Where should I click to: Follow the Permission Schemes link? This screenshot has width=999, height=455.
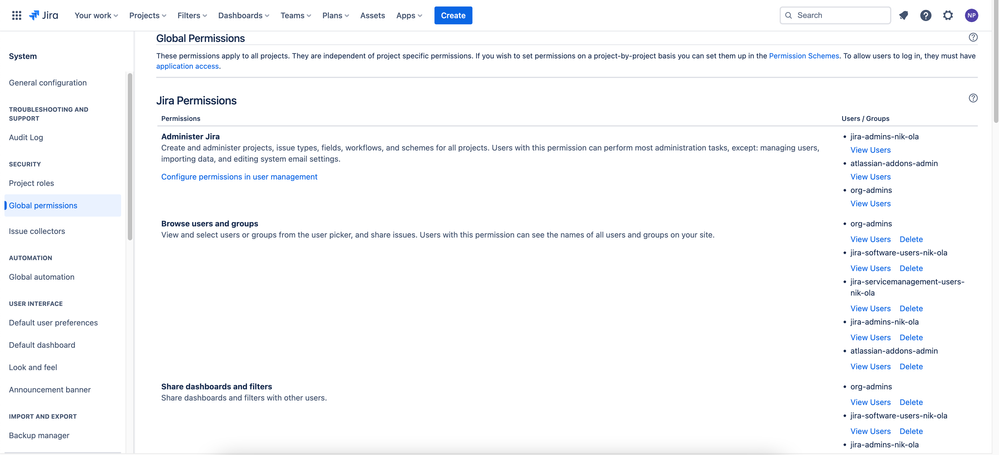click(805, 56)
